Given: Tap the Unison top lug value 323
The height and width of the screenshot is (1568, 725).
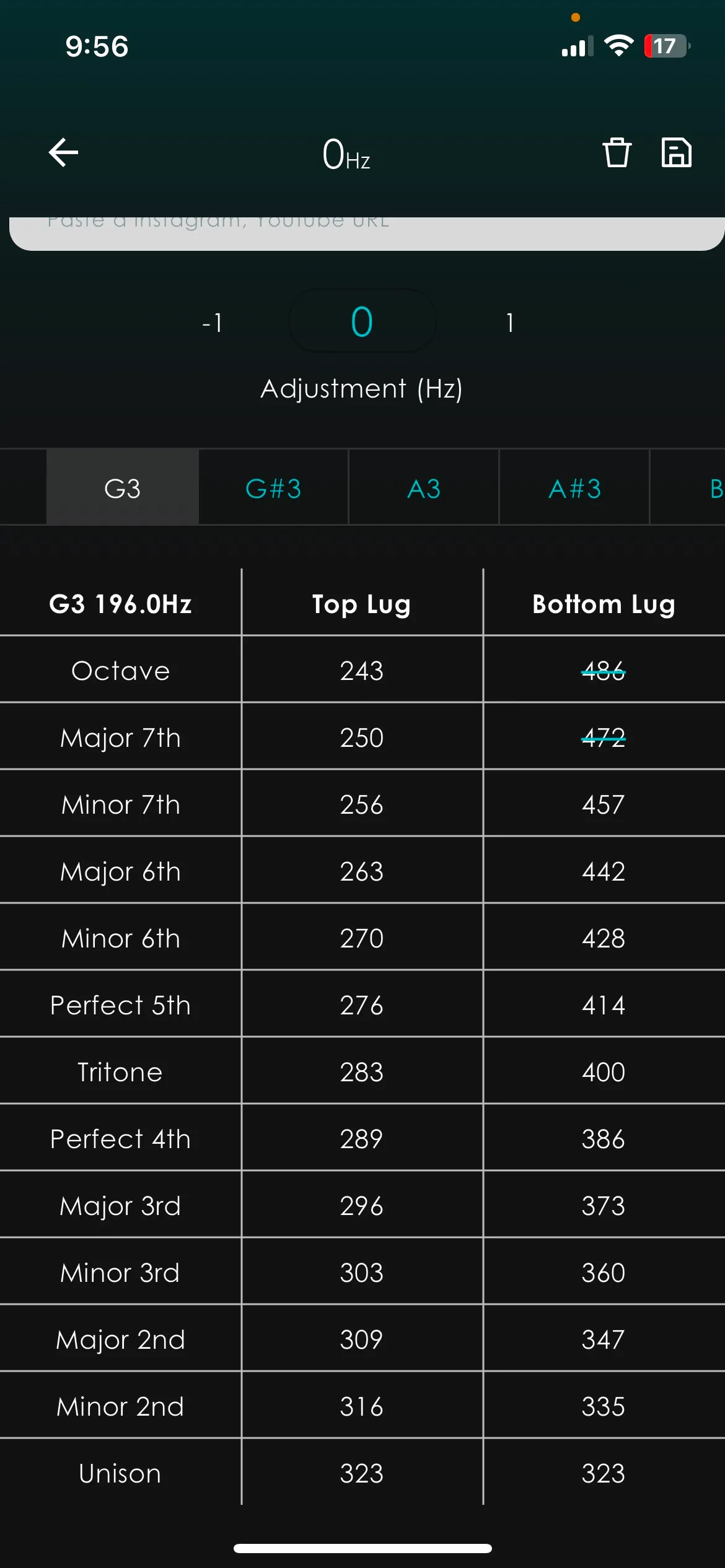Looking at the screenshot, I should tap(362, 1473).
